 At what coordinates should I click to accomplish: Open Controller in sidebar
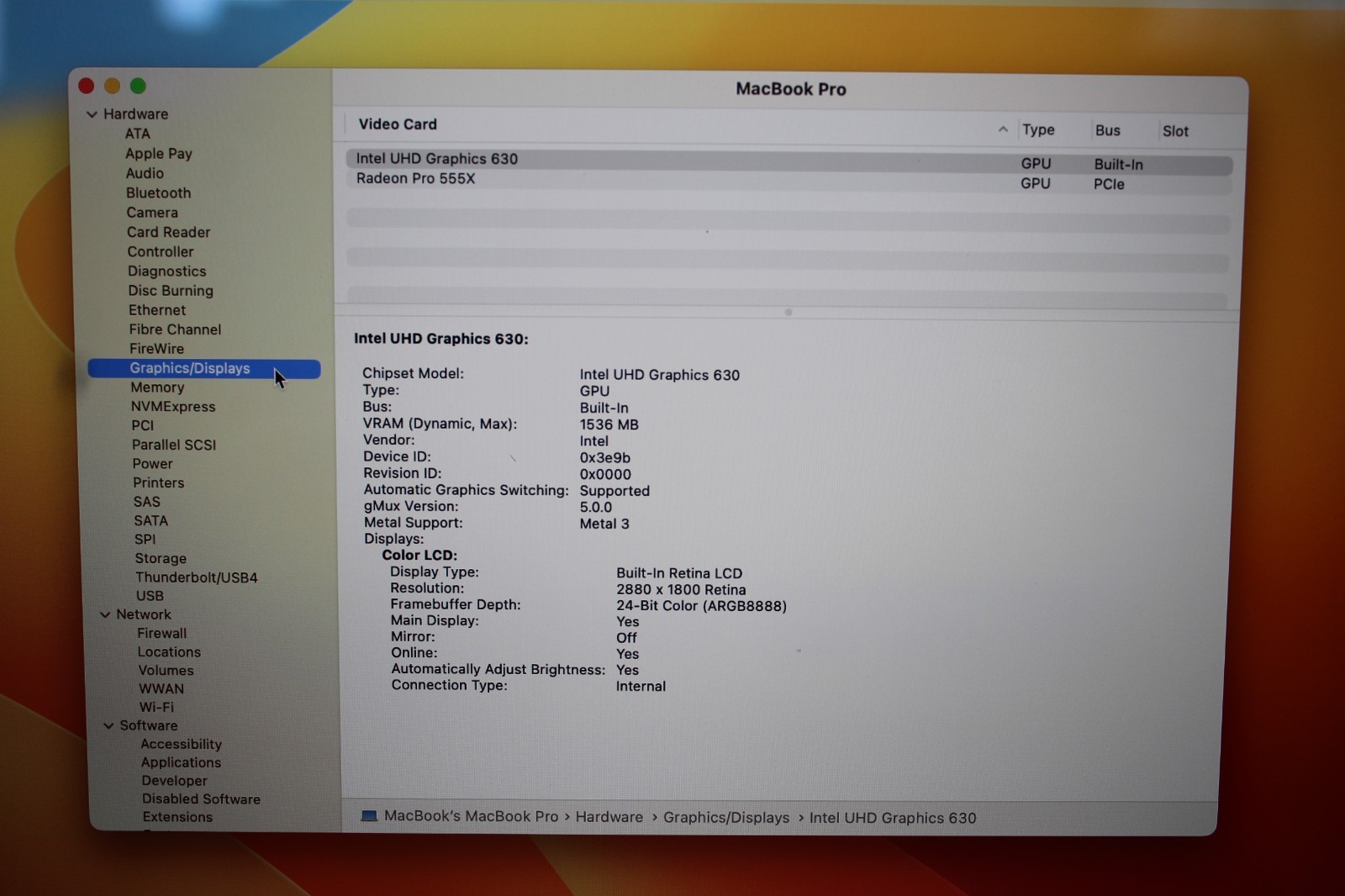161,251
